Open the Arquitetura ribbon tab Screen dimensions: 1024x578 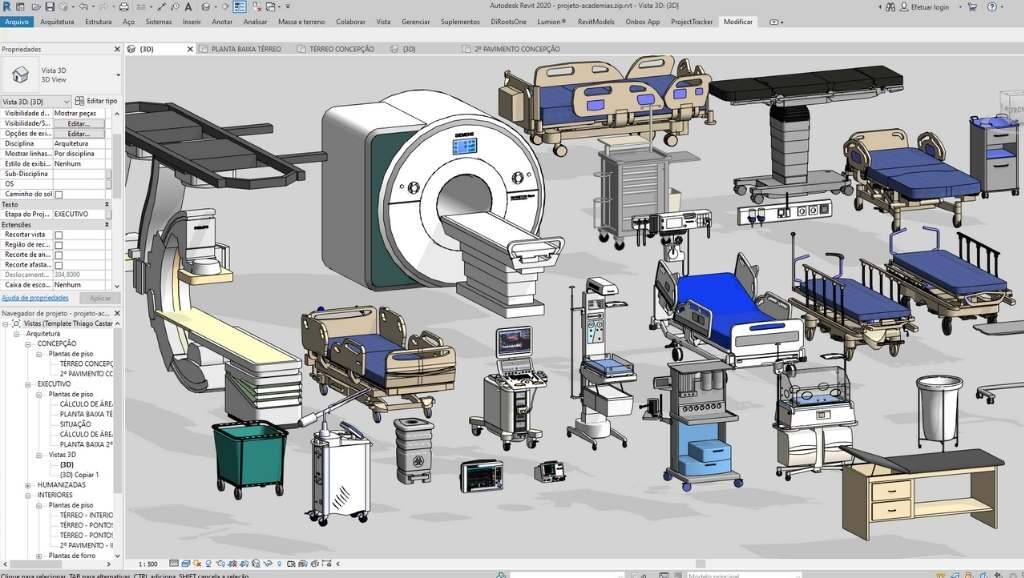click(57, 21)
